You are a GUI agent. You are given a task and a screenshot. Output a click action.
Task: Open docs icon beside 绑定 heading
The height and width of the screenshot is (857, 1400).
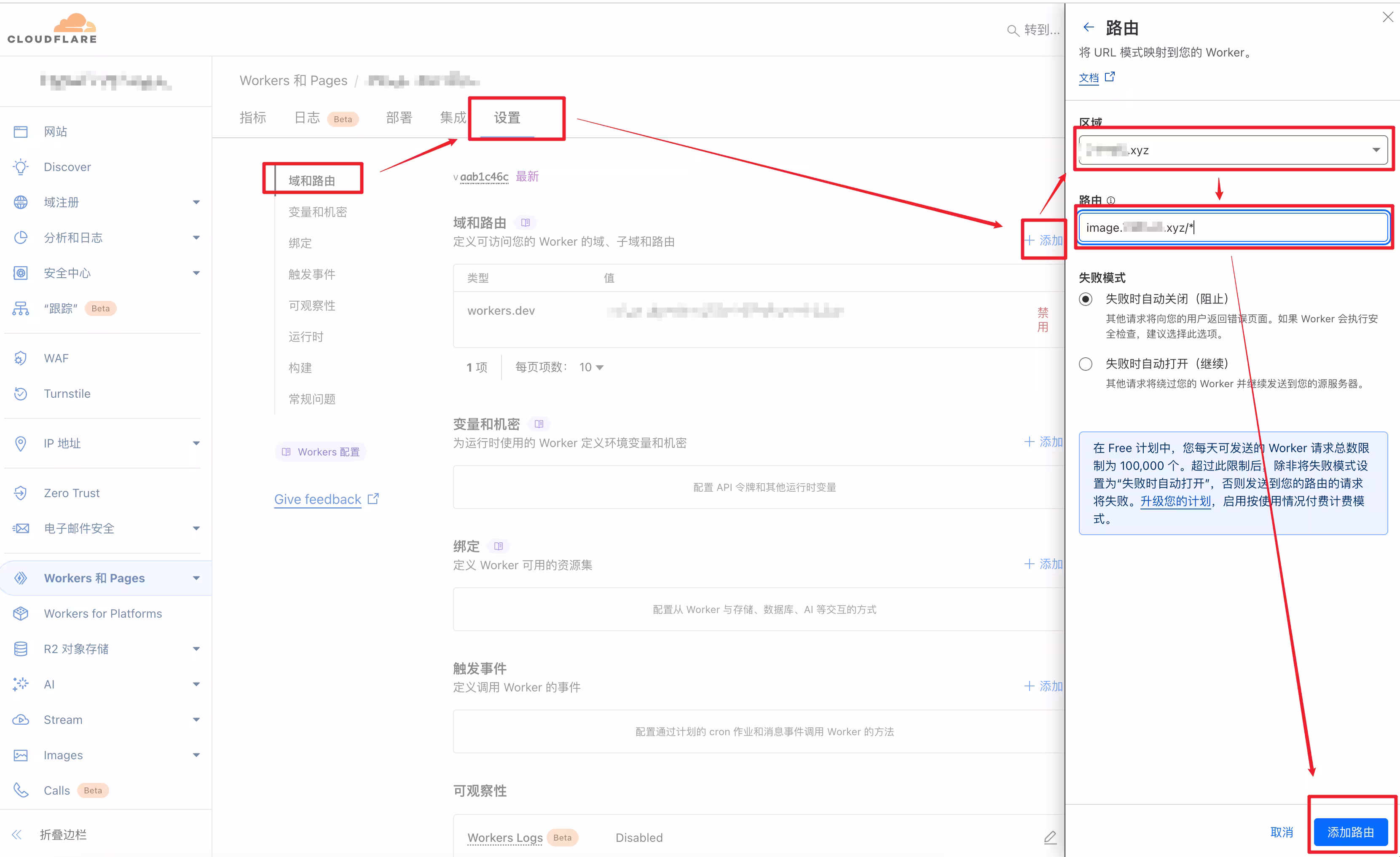click(499, 546)
